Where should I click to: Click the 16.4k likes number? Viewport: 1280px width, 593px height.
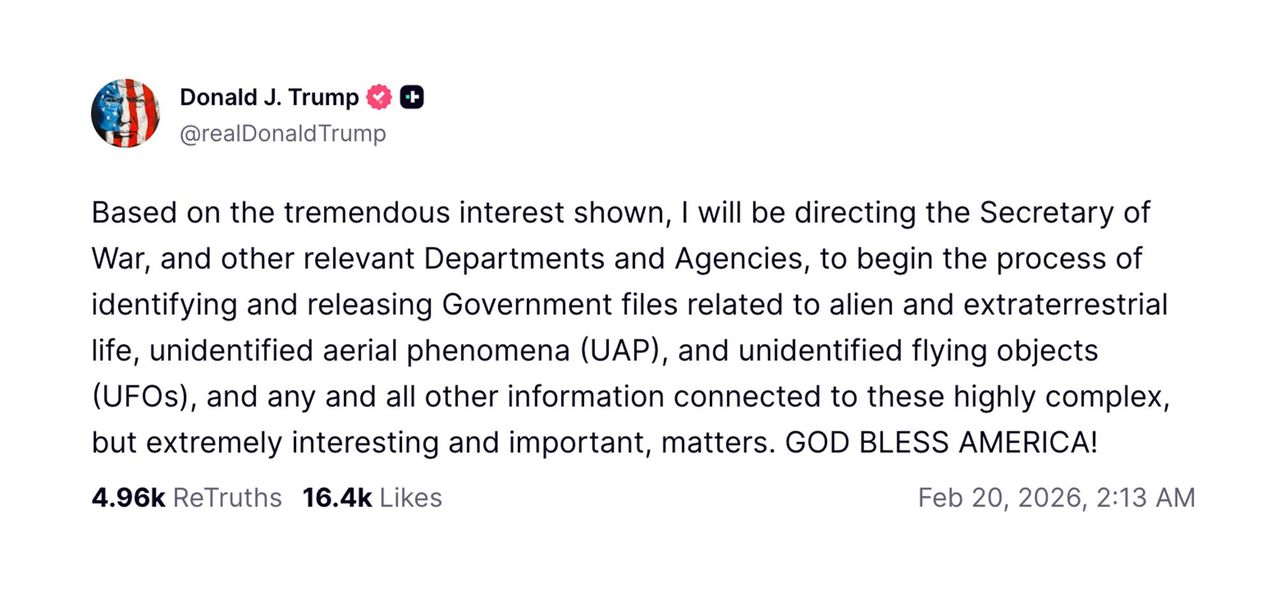337,497
